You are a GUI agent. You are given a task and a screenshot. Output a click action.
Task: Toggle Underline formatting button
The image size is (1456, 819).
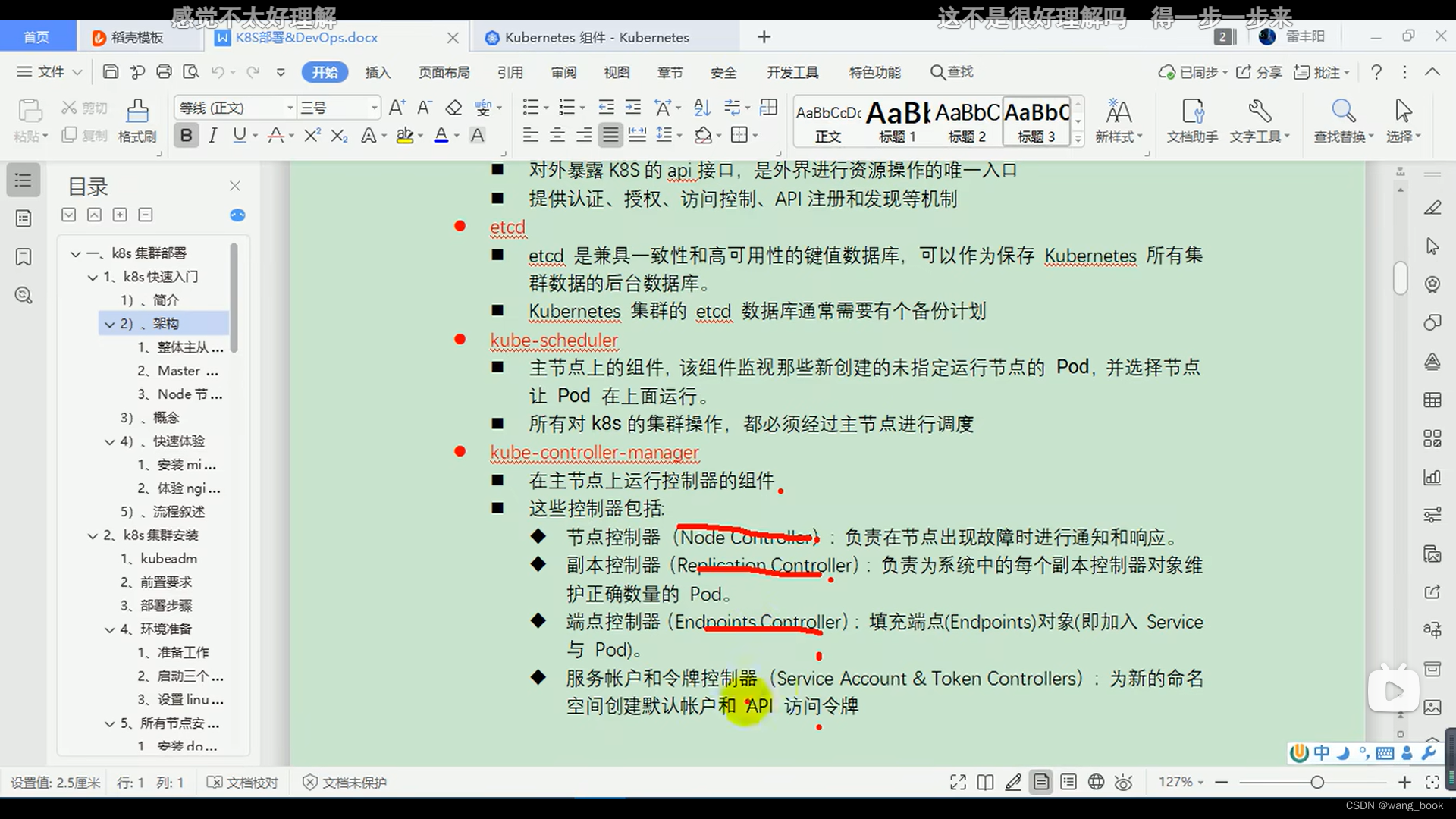(240, 136)
